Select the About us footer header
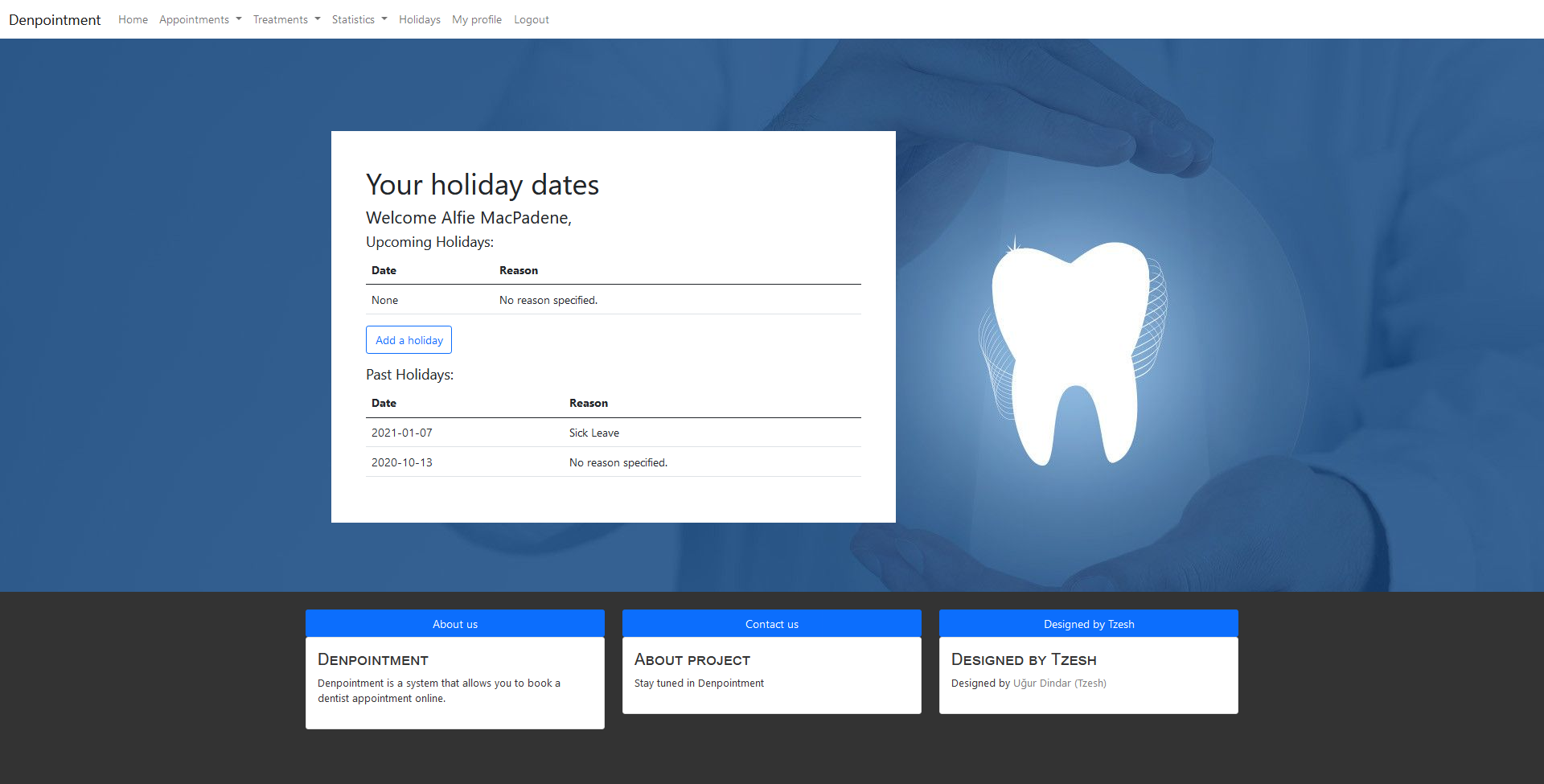 tap(455, 624)
